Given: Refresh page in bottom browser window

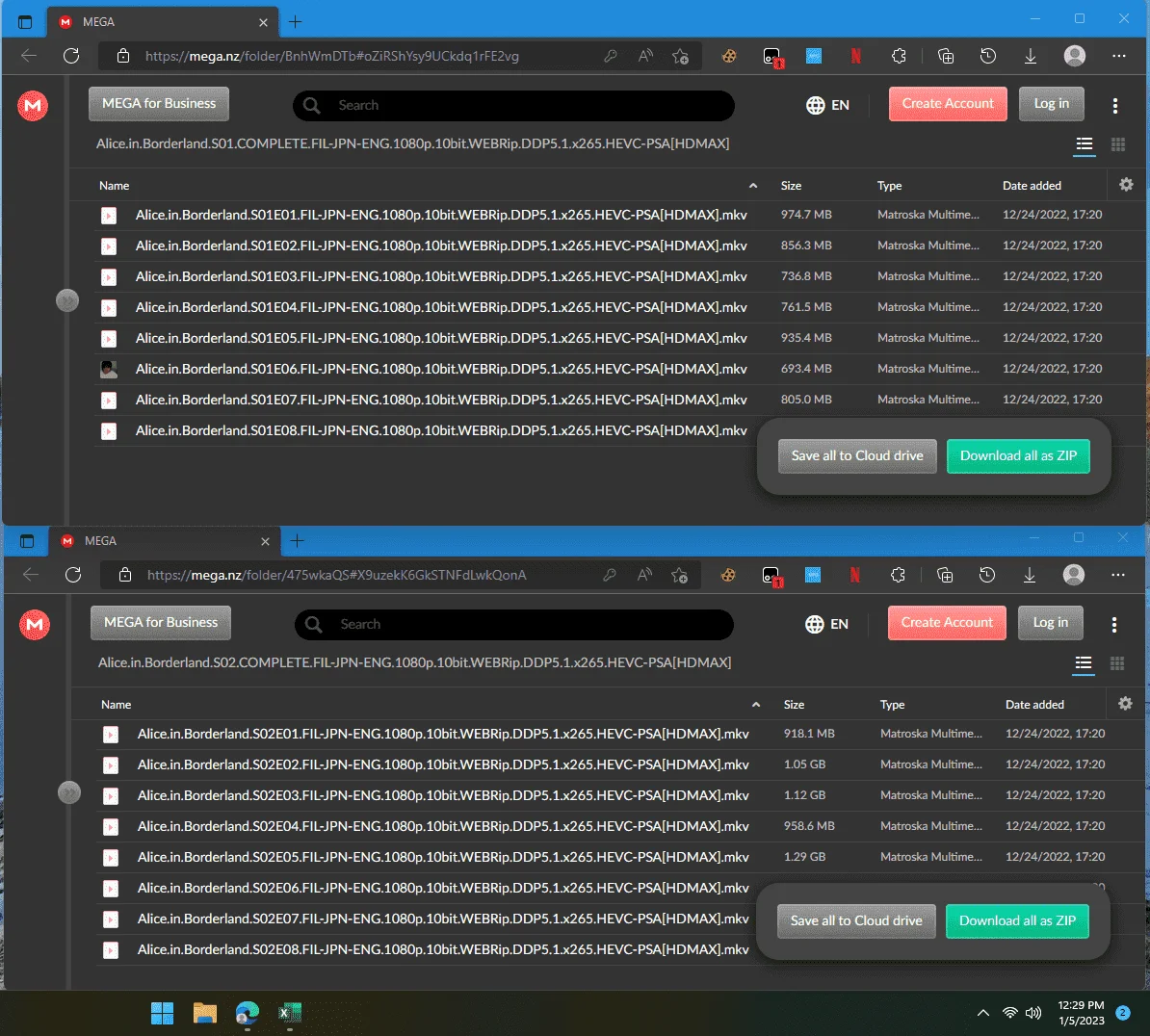Looking at the screenshot, I should pos(72,575).
